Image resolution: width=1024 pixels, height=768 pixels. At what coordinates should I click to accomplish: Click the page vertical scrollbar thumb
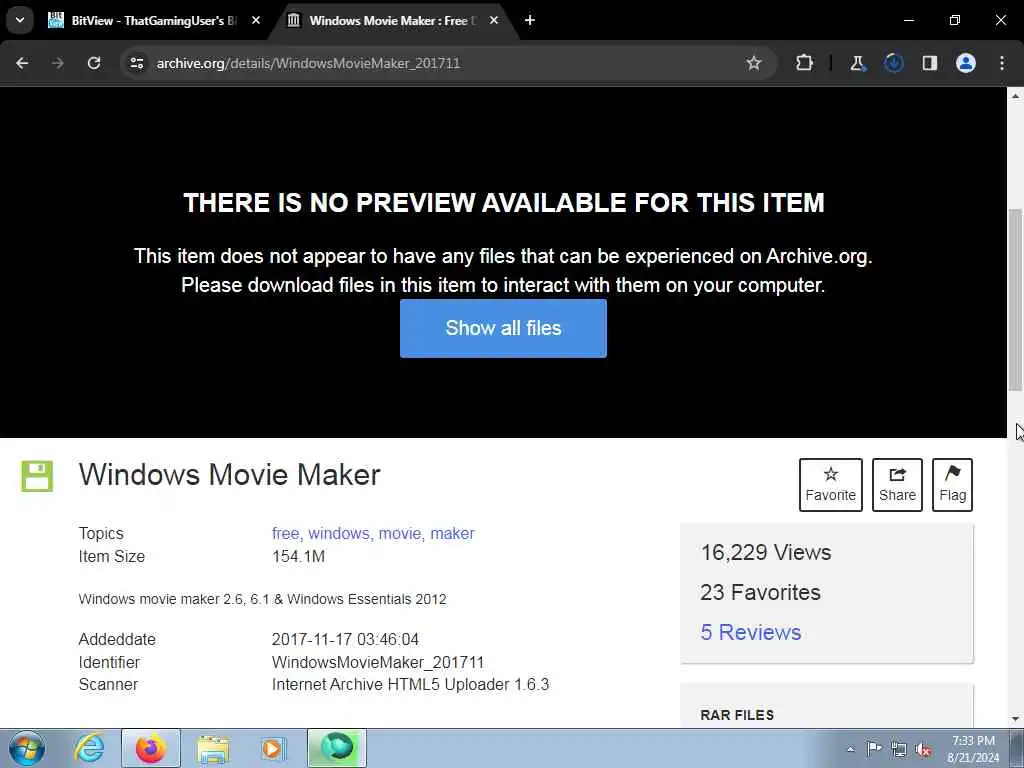1016,300
